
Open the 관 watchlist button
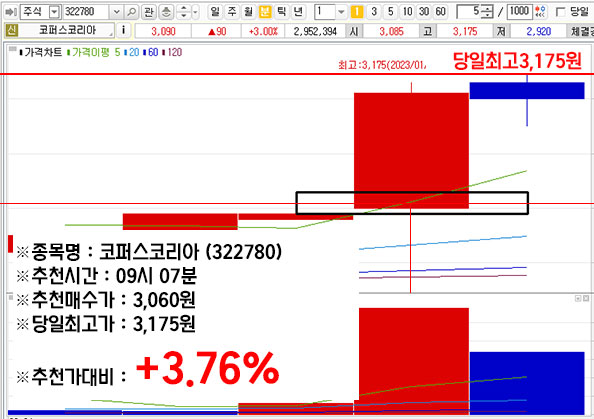point(148,12)
